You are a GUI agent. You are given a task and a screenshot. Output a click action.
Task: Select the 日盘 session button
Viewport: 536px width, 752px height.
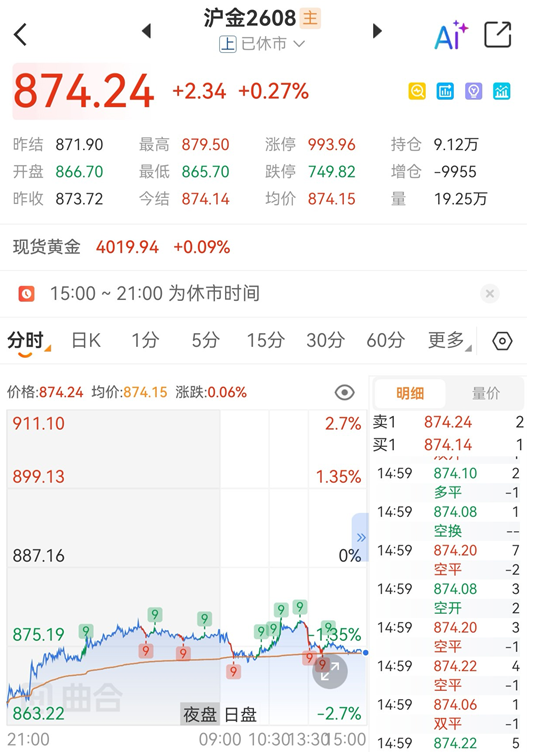pyautogui.click(x=240, y=715)
